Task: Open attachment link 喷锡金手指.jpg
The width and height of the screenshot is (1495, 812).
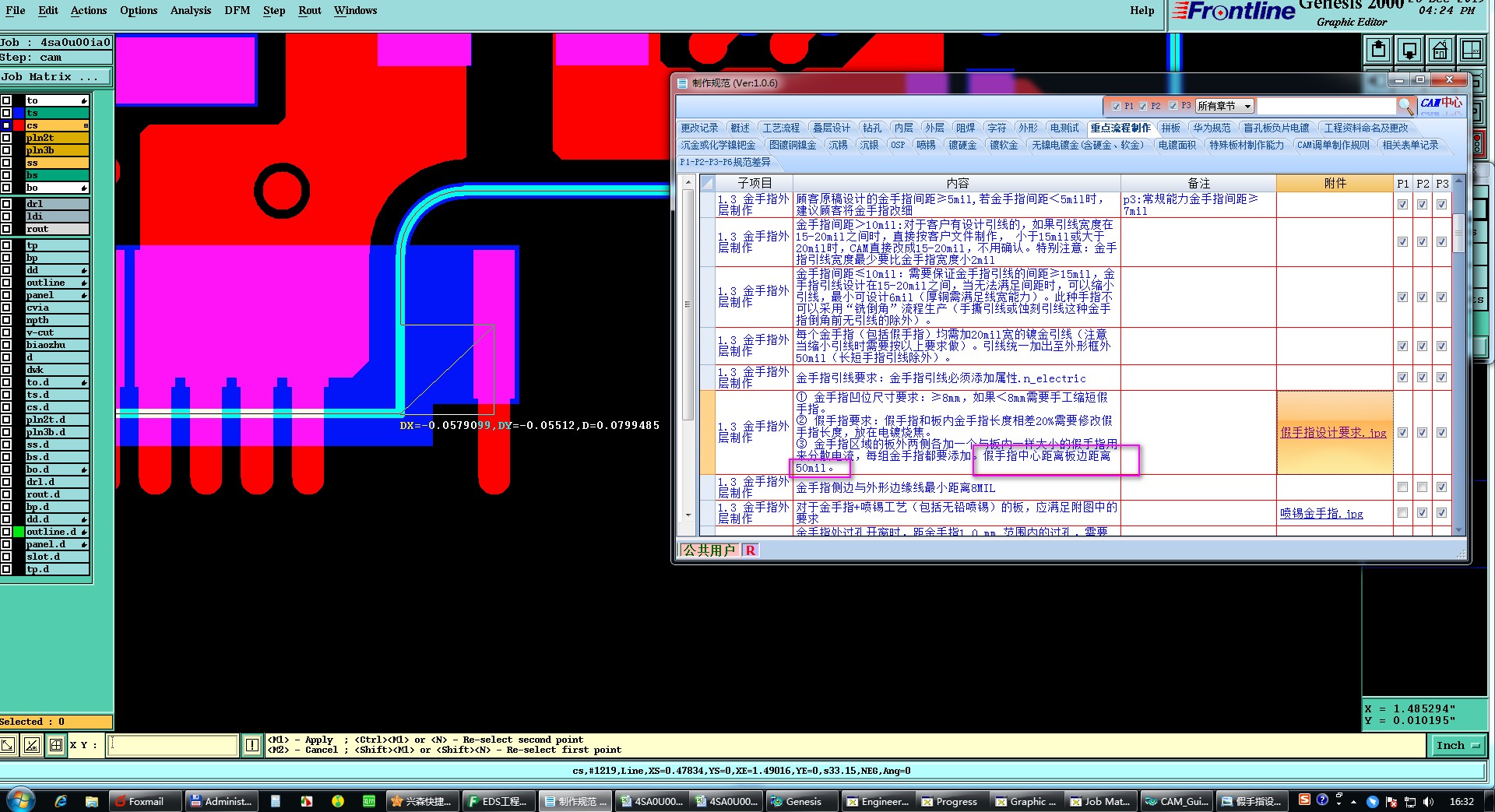Action: [x=1321, y=514]
